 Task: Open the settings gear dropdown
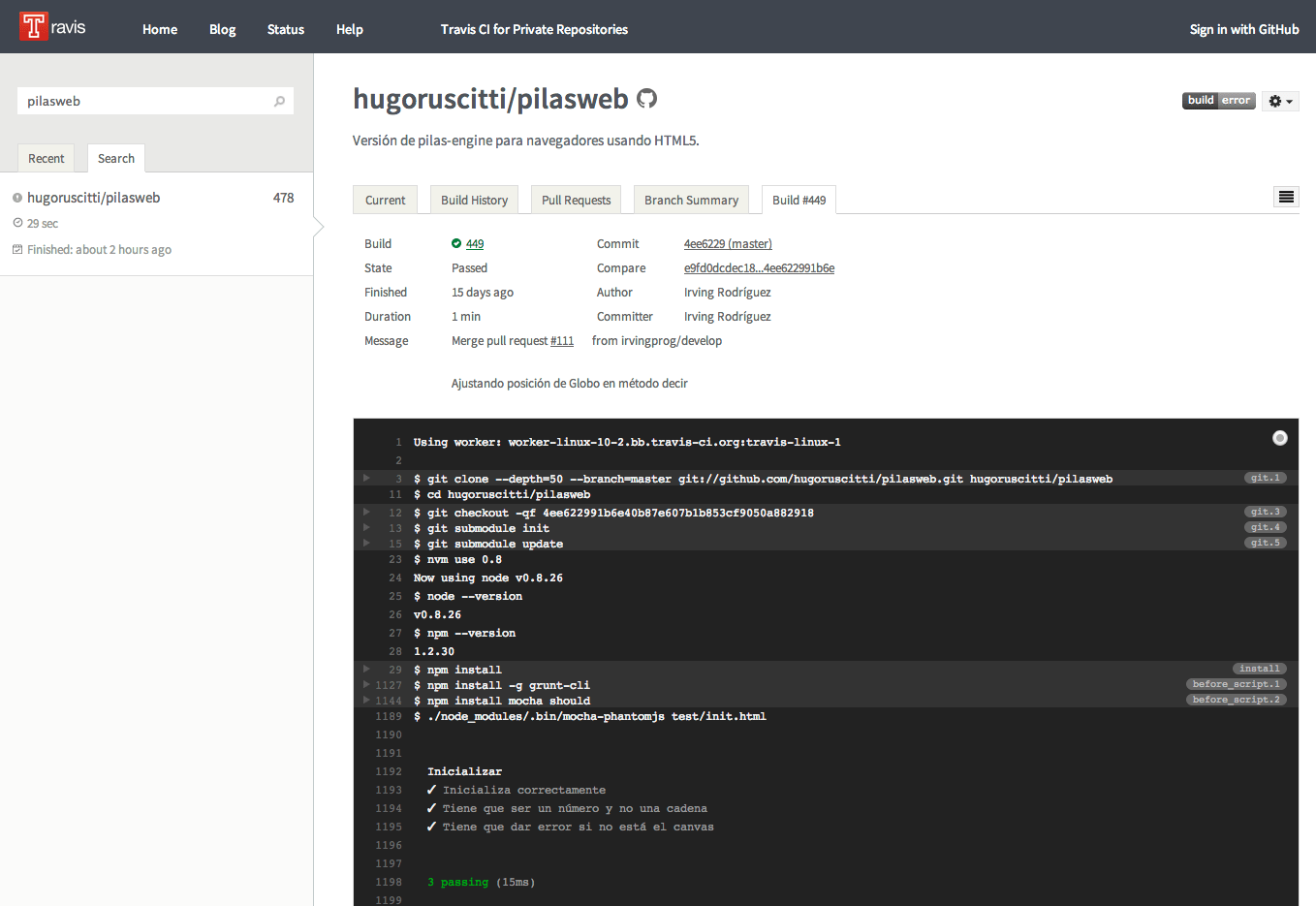(x=1280, y=101)
